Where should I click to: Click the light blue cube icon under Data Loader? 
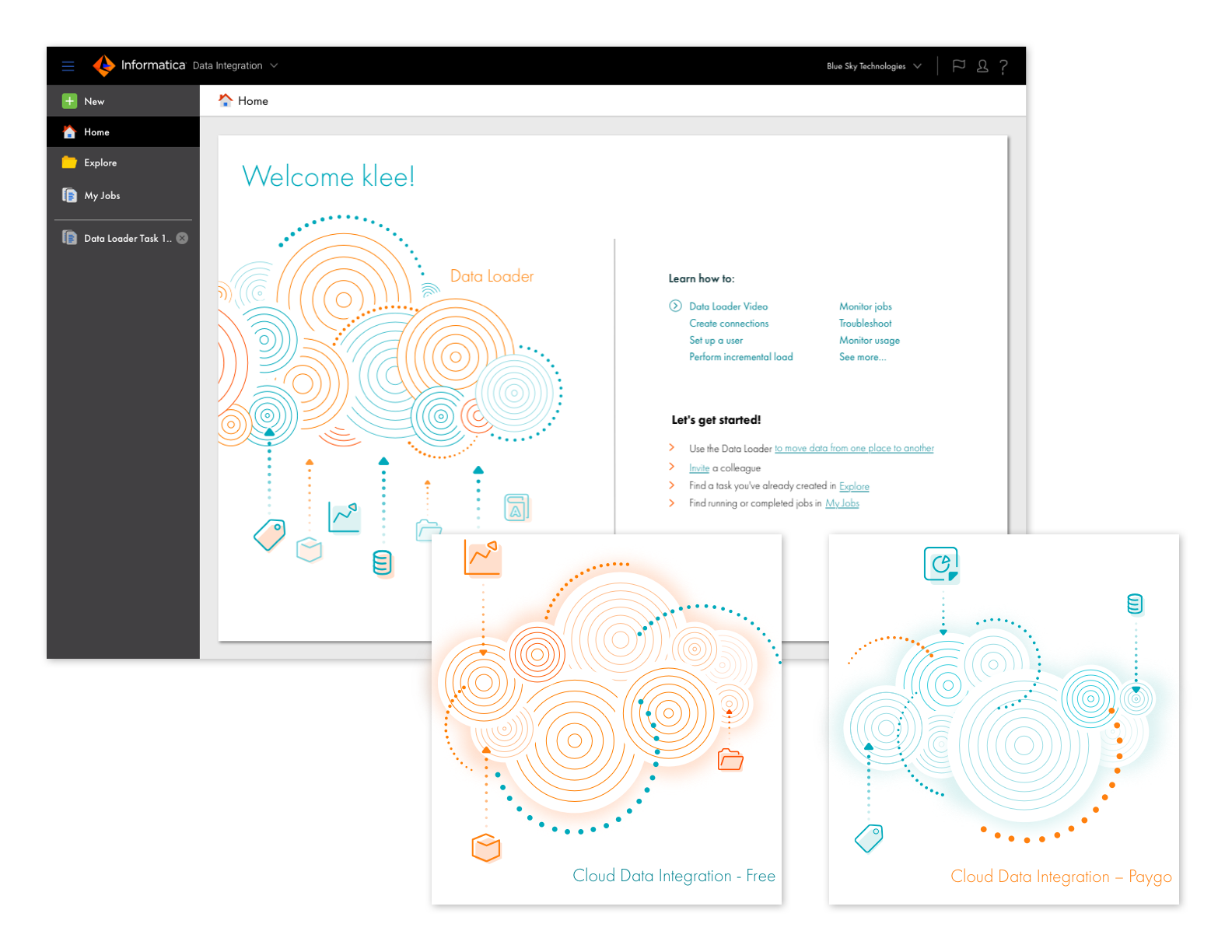coord(310,550)
